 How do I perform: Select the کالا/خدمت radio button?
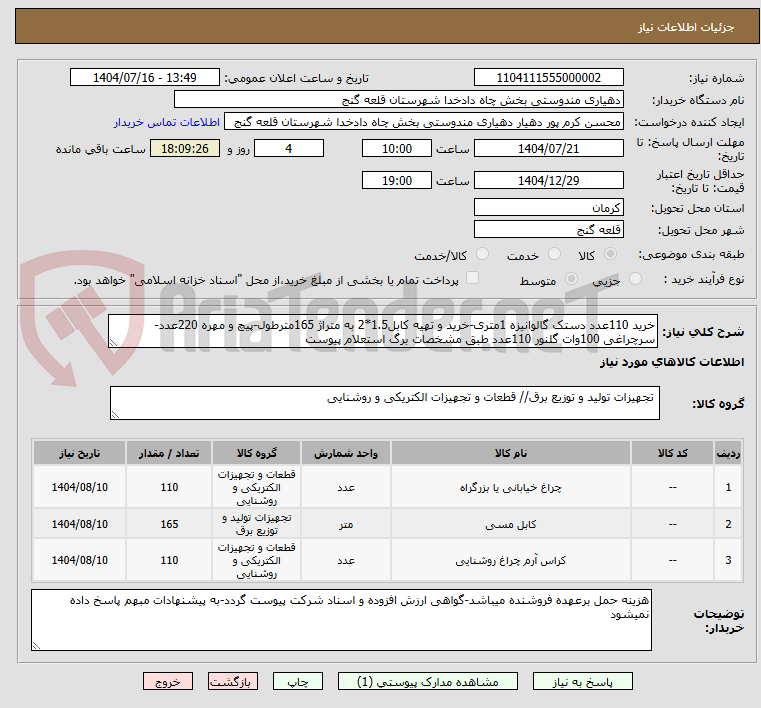click(x=482, y=254)
